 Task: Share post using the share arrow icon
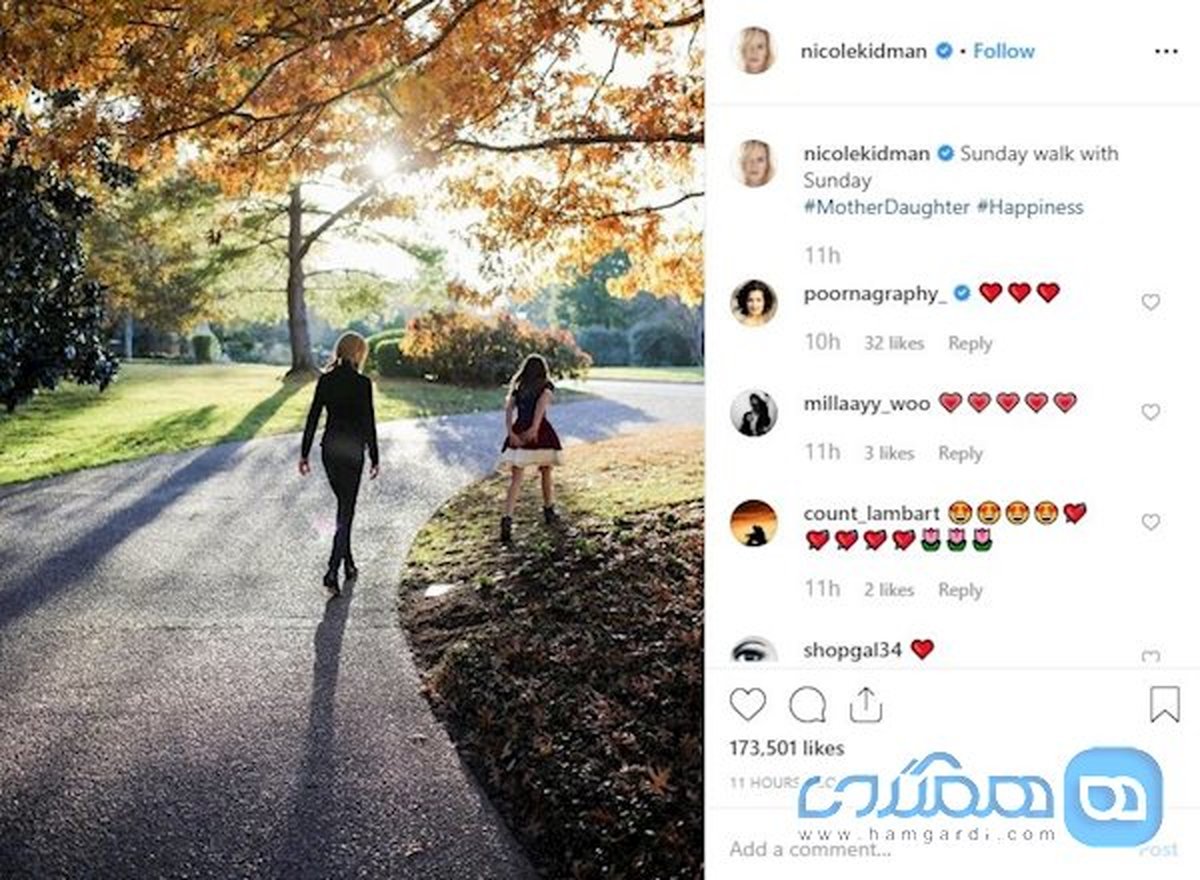click(866, 705)
